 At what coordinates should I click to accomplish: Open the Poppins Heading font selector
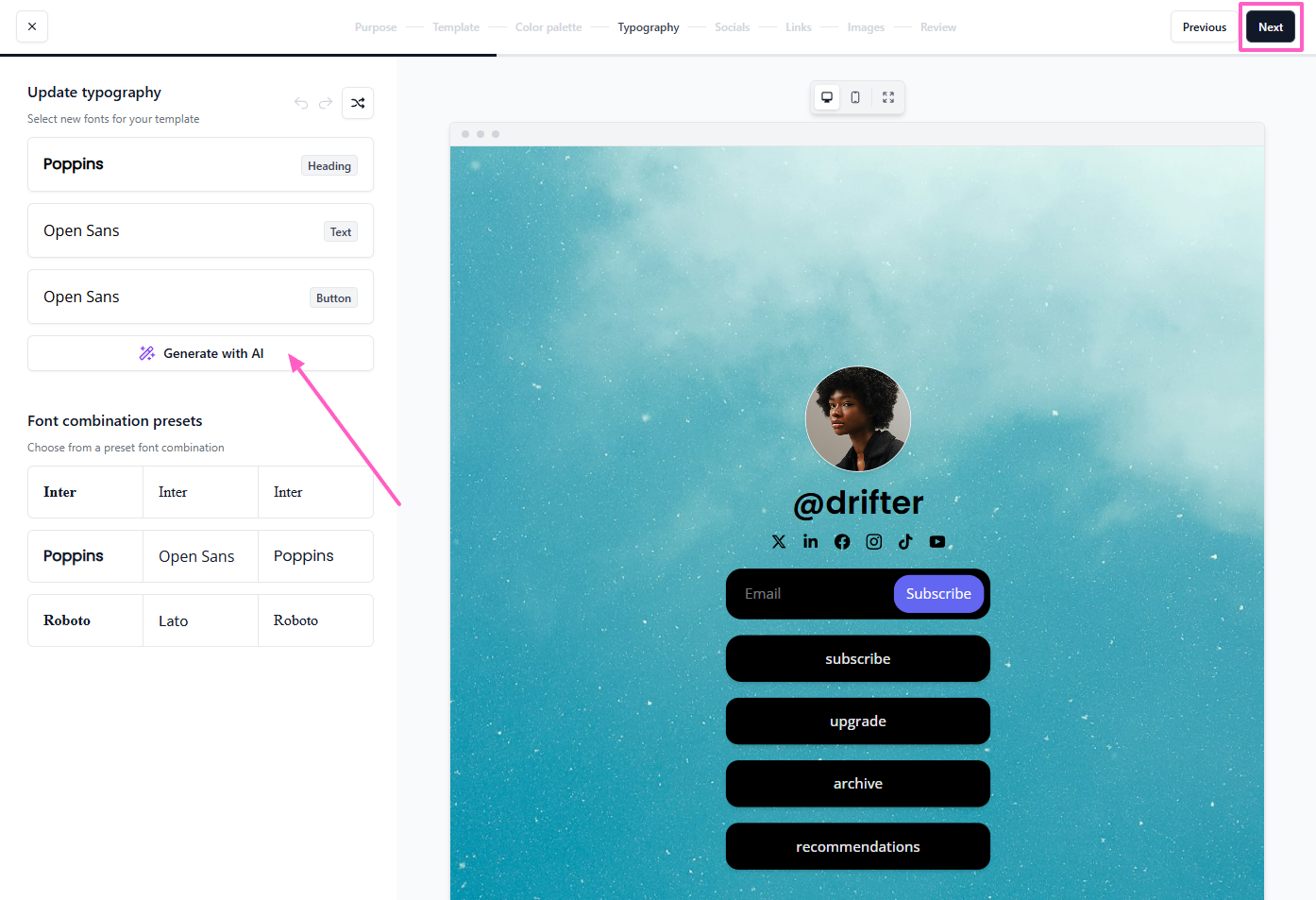tap(200, 164)
